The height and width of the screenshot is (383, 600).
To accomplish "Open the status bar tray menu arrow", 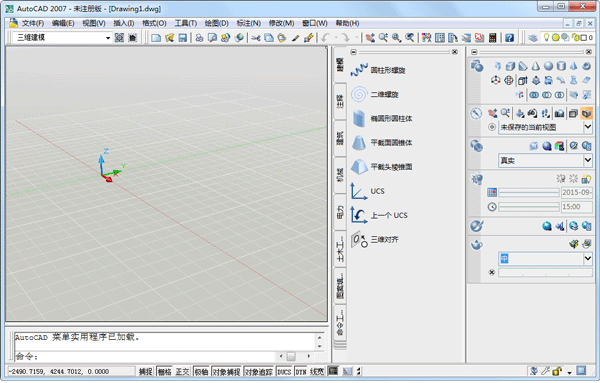I will [x=569, y=372].
